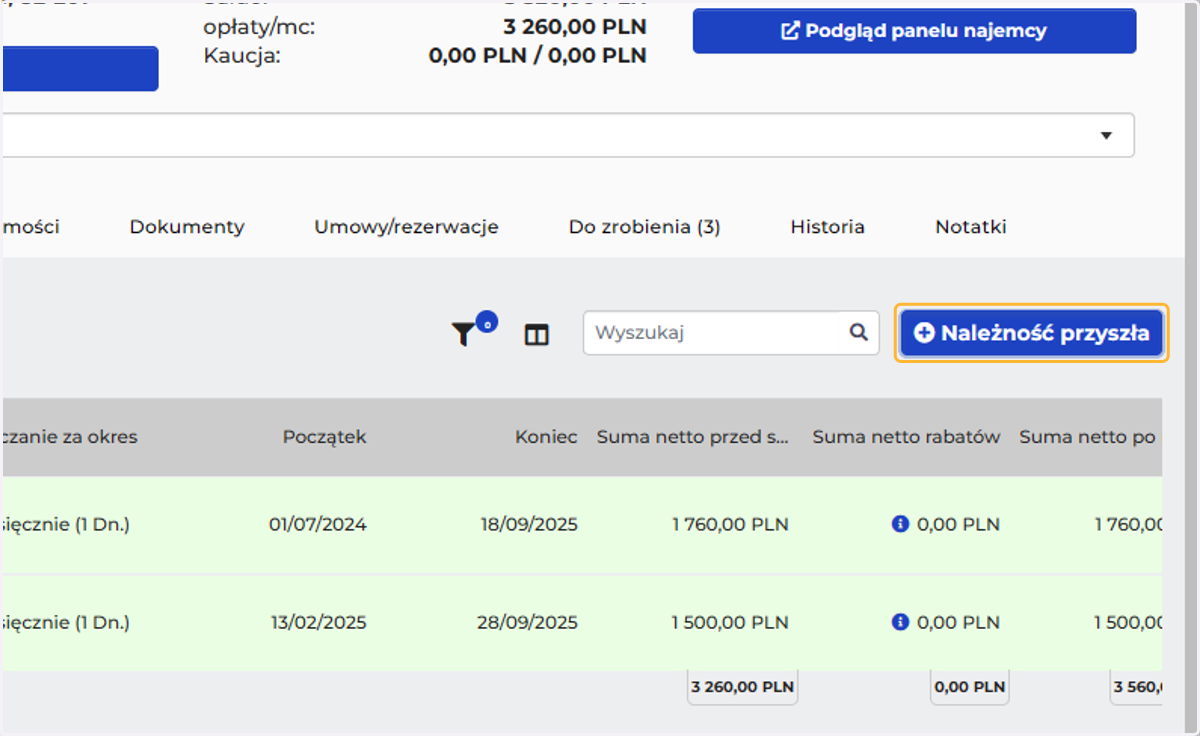This screenshot has height=736, width=1200.
Task: Click the blue filter count badge
Action: click(x=486, y=322)
